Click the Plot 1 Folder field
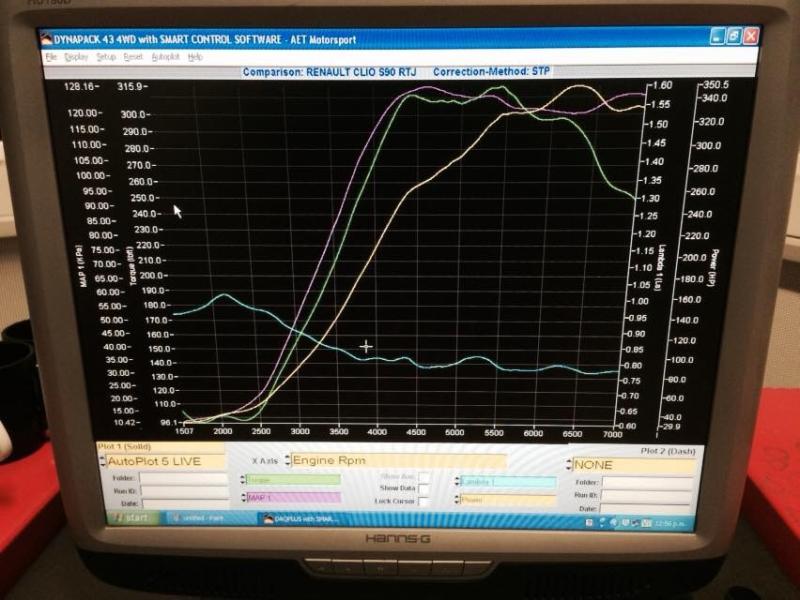Image resolution: width=800 pixels, height=600 pixels. (x=184, y=478)
